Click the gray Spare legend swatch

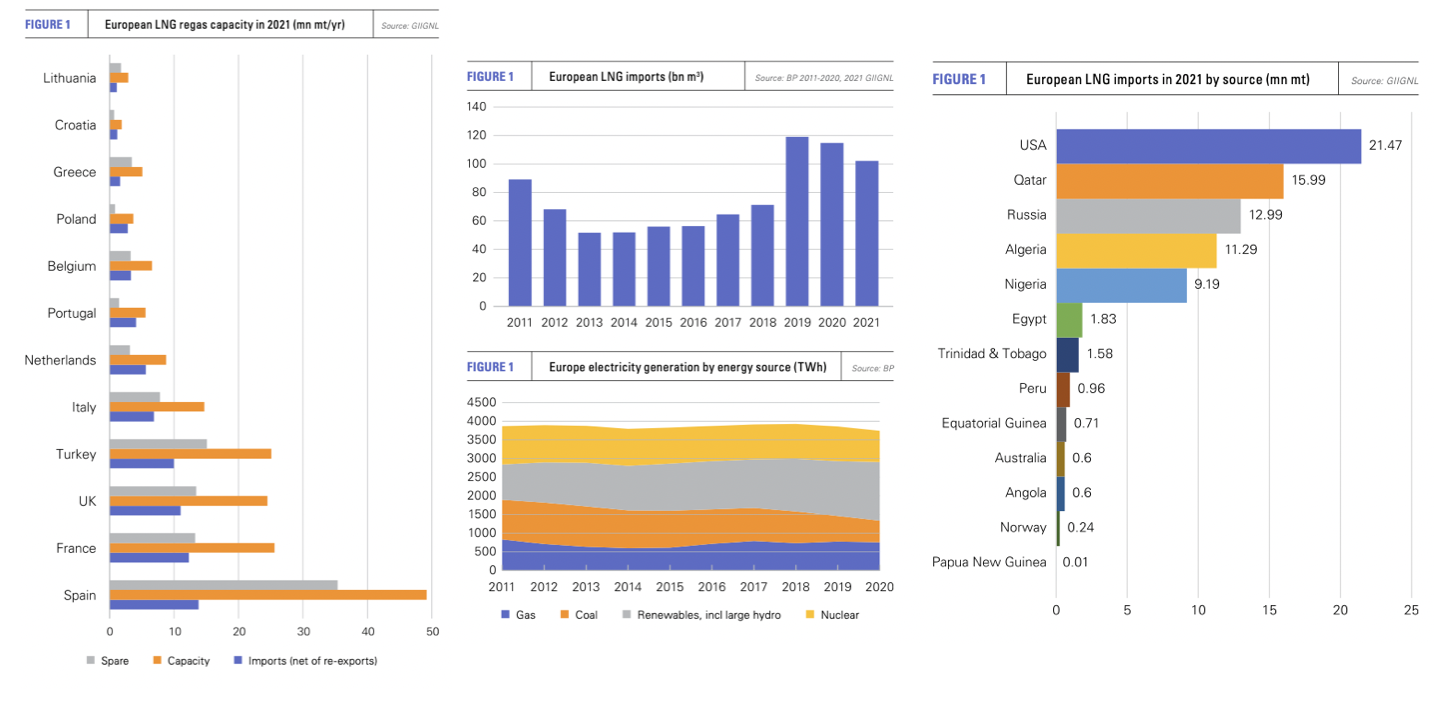coord(91,661)
